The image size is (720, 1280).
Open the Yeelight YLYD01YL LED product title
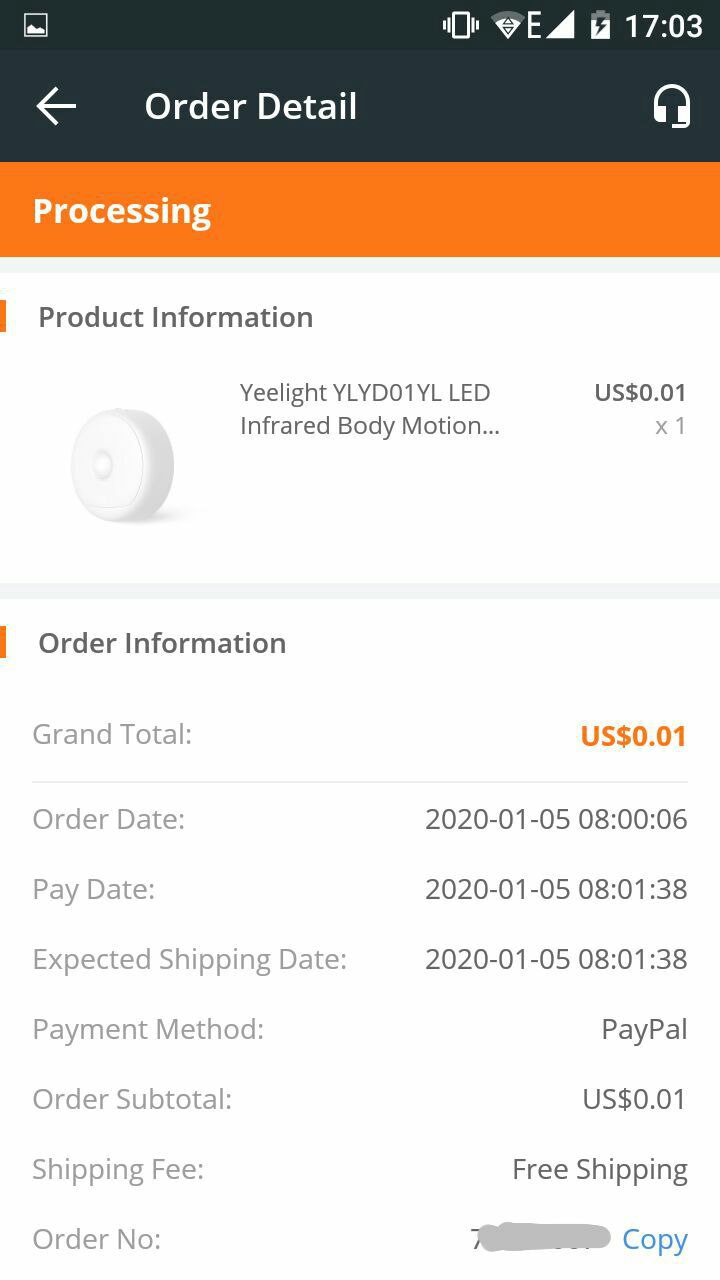370,409
